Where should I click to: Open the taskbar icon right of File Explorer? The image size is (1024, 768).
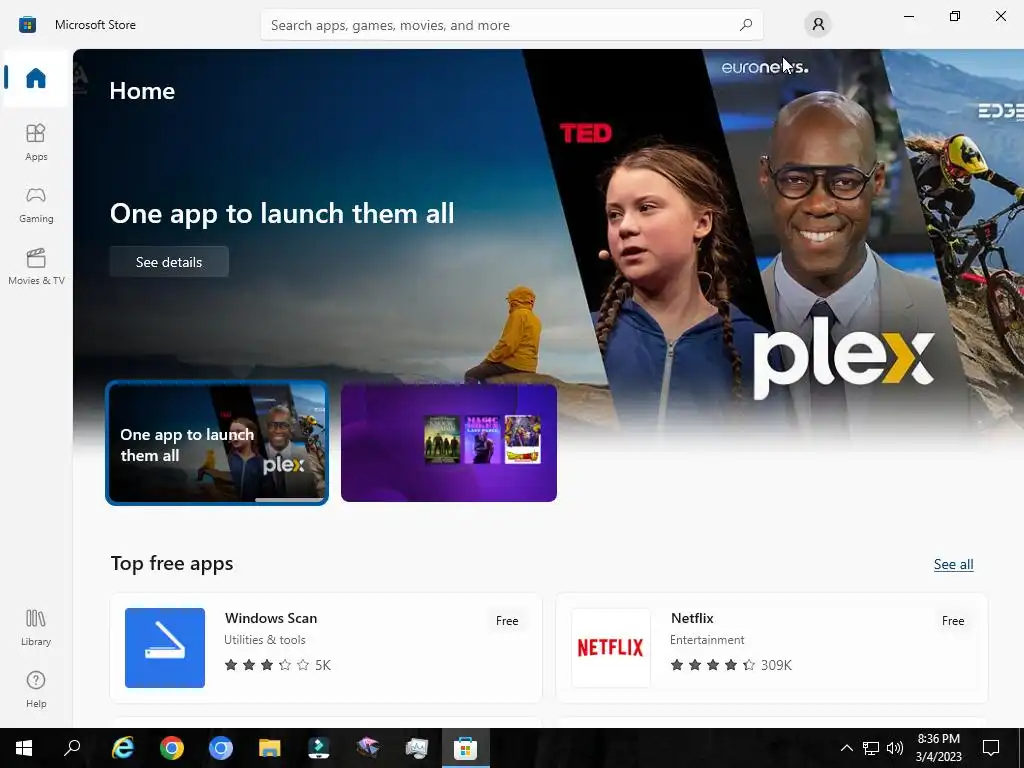[x=319, y=748]
